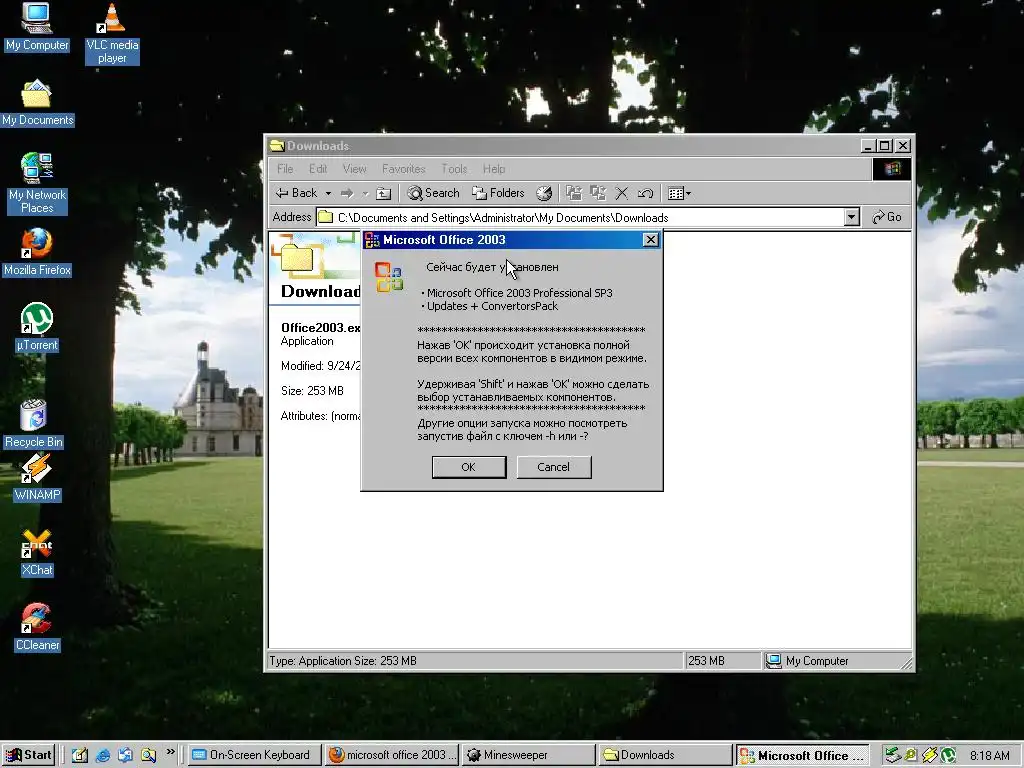1024x768 pixels.
Task: Switch to On-Screen Keyboard taskbar button
Action: tap(255, 755)
